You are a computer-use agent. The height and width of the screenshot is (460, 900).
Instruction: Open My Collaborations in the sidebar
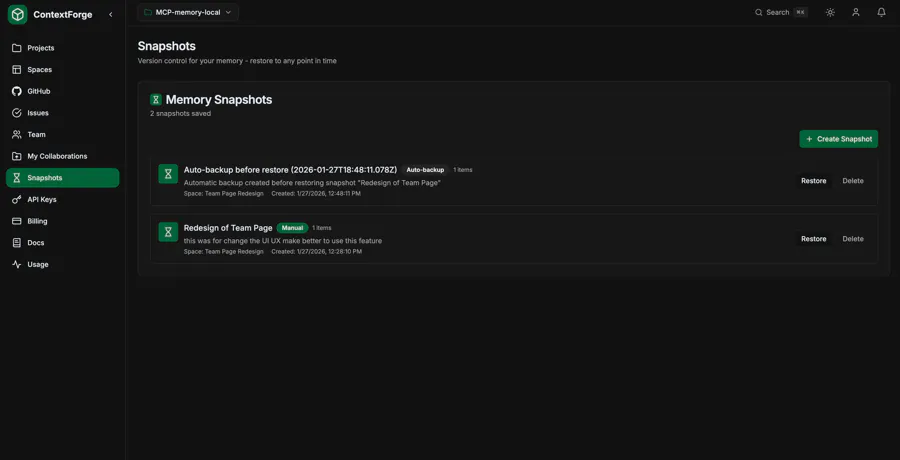tap(63, 156)
